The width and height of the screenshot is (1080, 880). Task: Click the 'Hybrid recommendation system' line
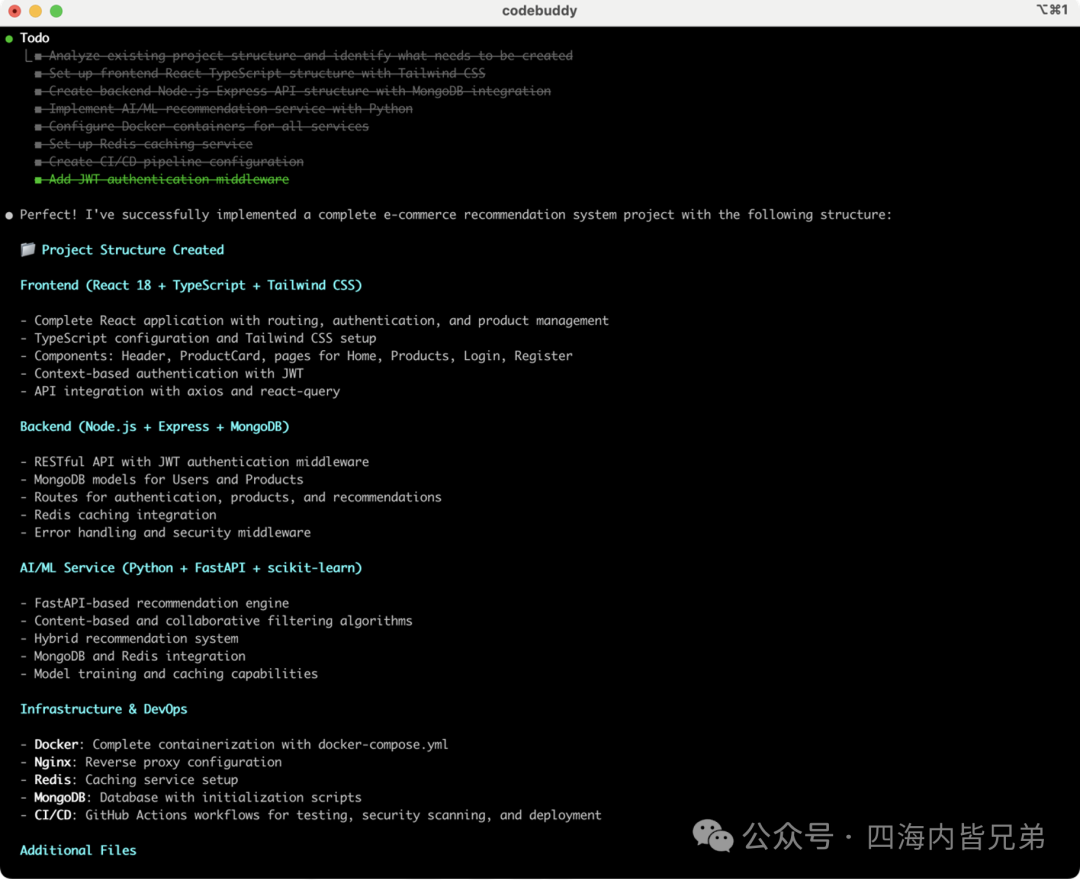pyautogui.click(x=129, y=639)
